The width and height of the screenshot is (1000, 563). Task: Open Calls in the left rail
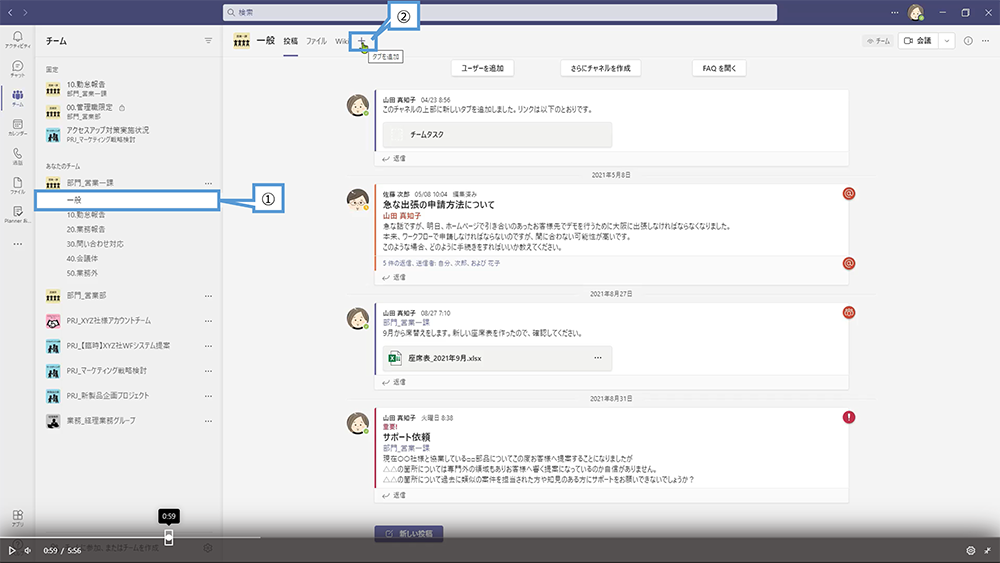click(x=18, y=156)
